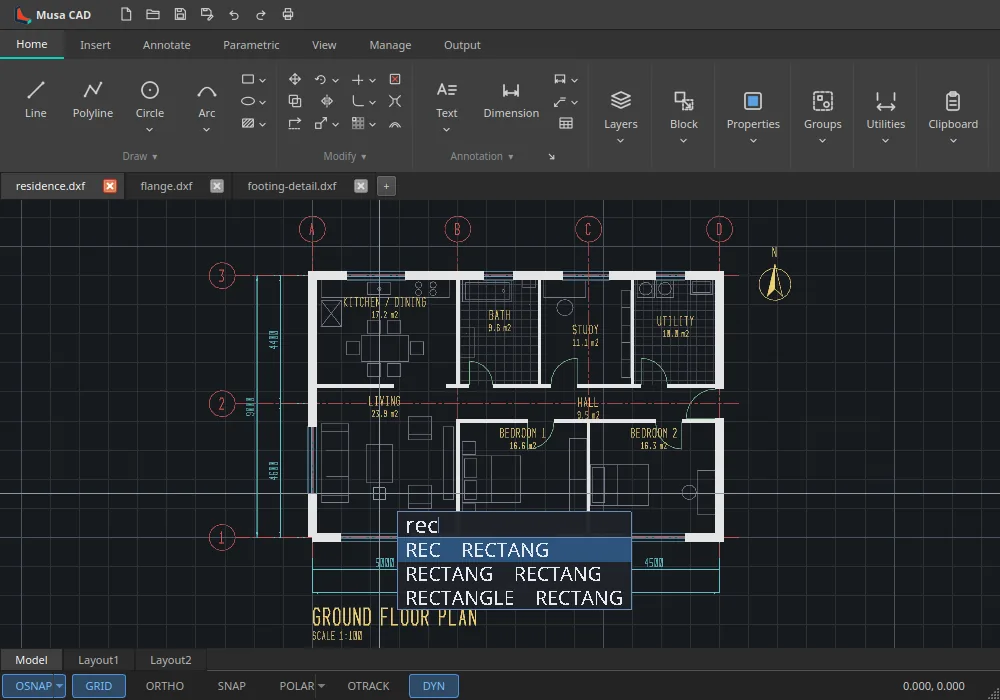1000x700 pixels.
Task: Undo the last action
Action: pyautogui.click(x=234, y=14)
